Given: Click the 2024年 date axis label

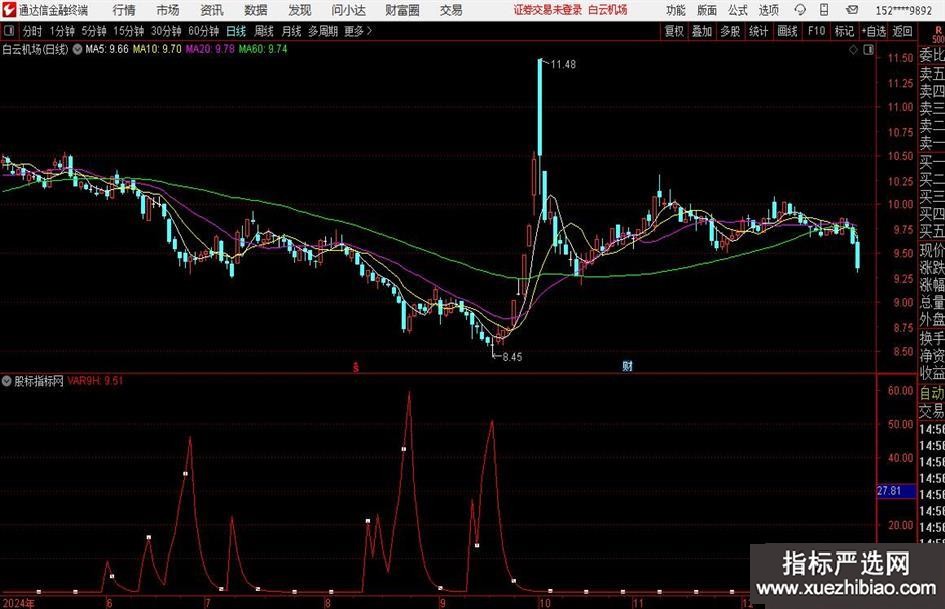Looking at the screenshot, I should click(19, 603).
